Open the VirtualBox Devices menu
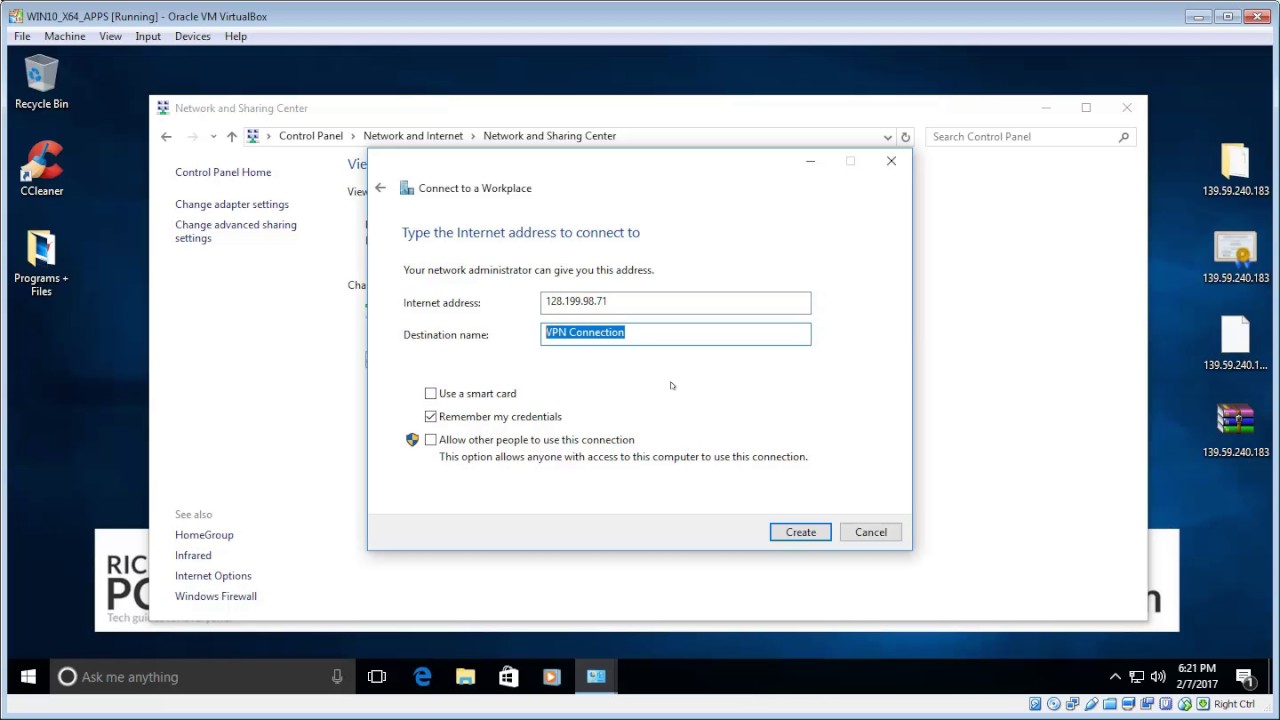Image resolution: width=1280 pixels, height=720 pixels. [193, 36]
